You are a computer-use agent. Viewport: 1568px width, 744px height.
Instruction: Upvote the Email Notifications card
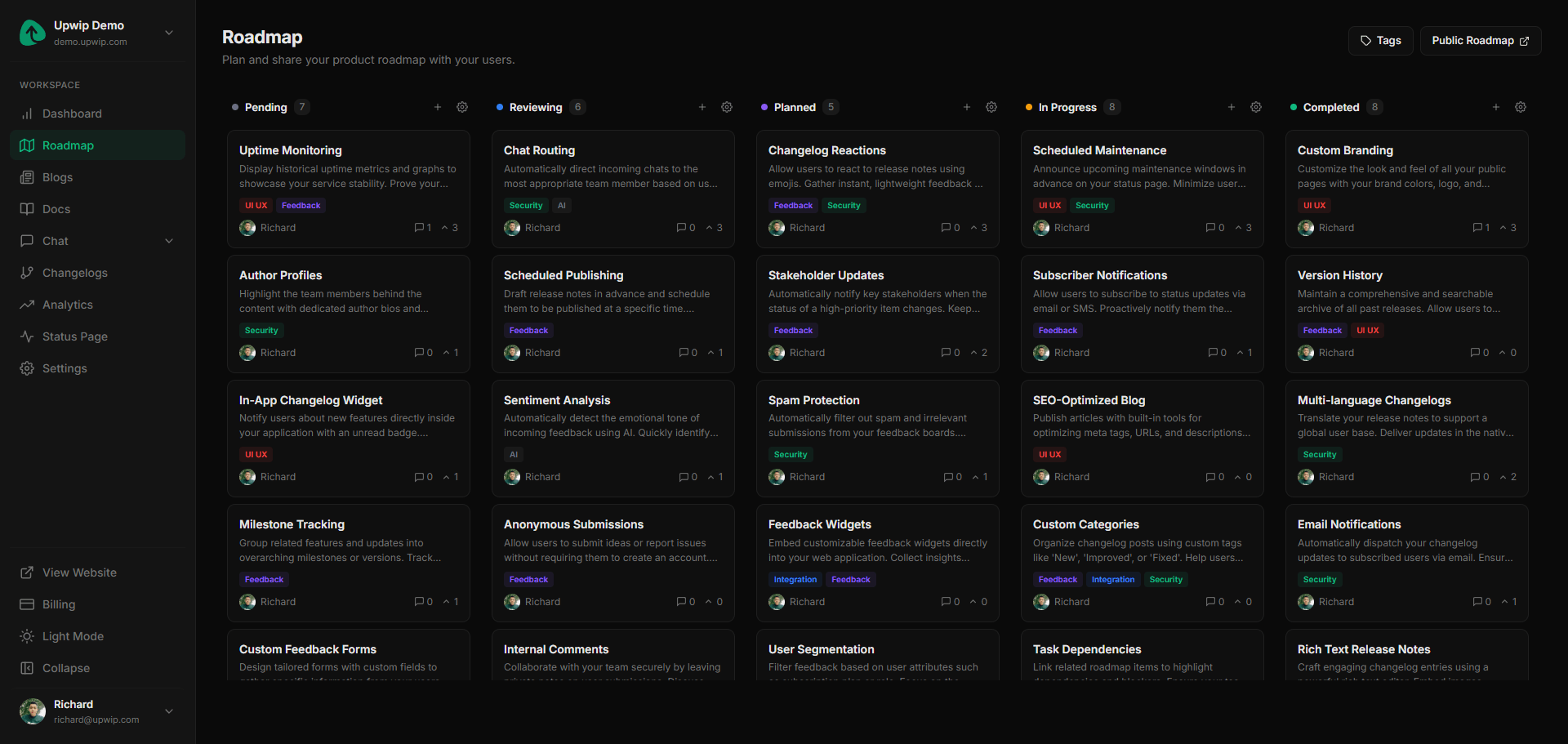[x=1509, y=602]
